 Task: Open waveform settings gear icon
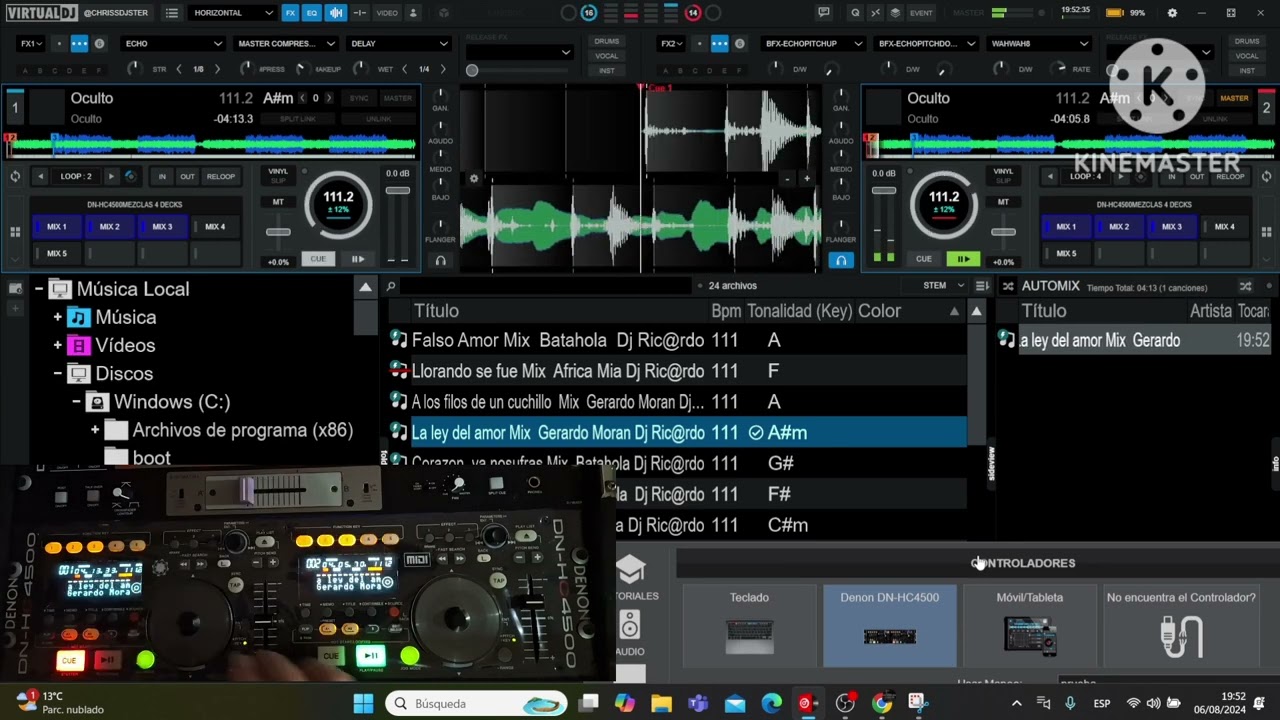pyautogui.click(x=473, y=179)
